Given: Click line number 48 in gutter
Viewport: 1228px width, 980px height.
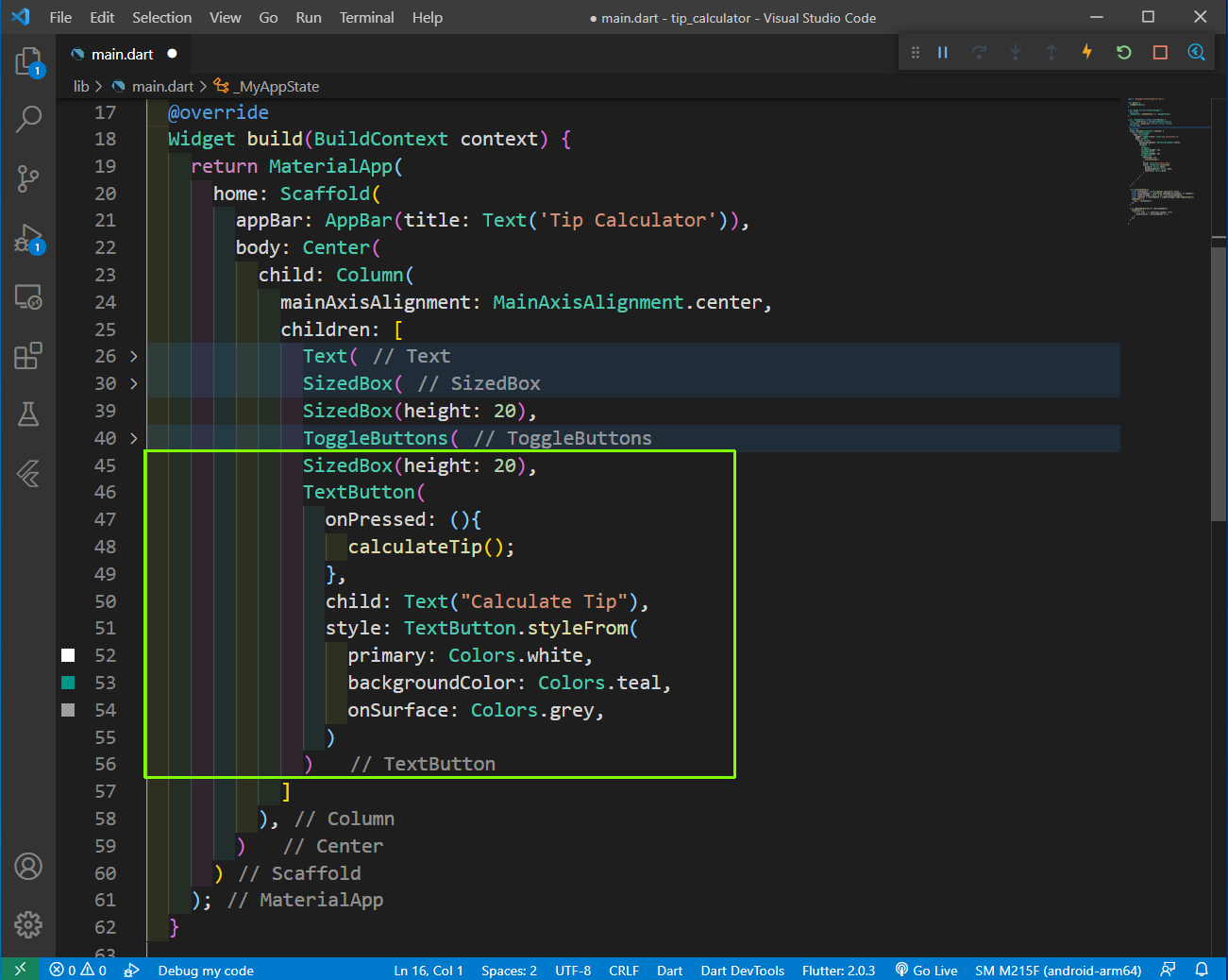Looking at the screenshot, I should [x=105, y=547].
